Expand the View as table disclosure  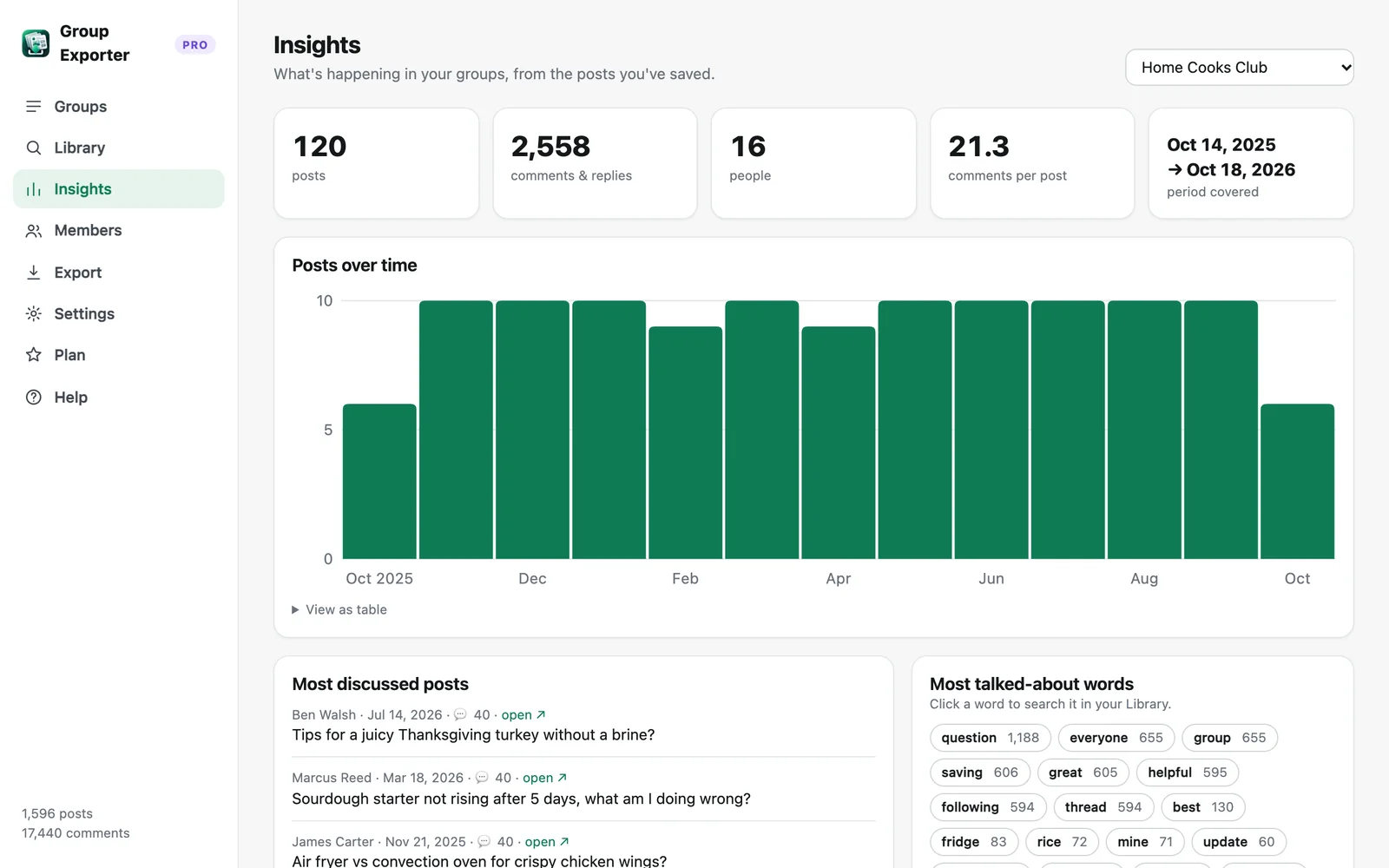click(339, 610)
